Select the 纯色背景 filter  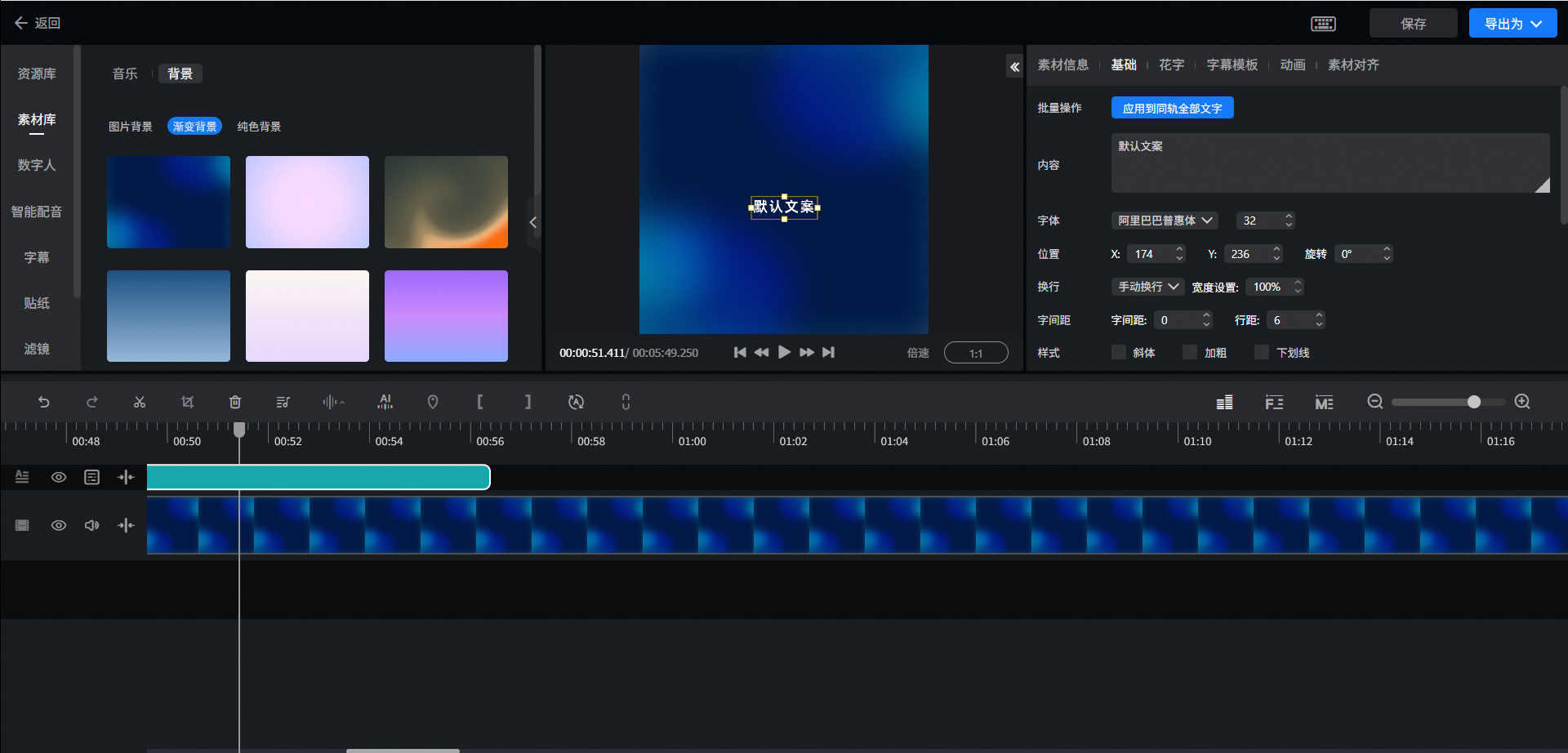[x=259, y=127]
